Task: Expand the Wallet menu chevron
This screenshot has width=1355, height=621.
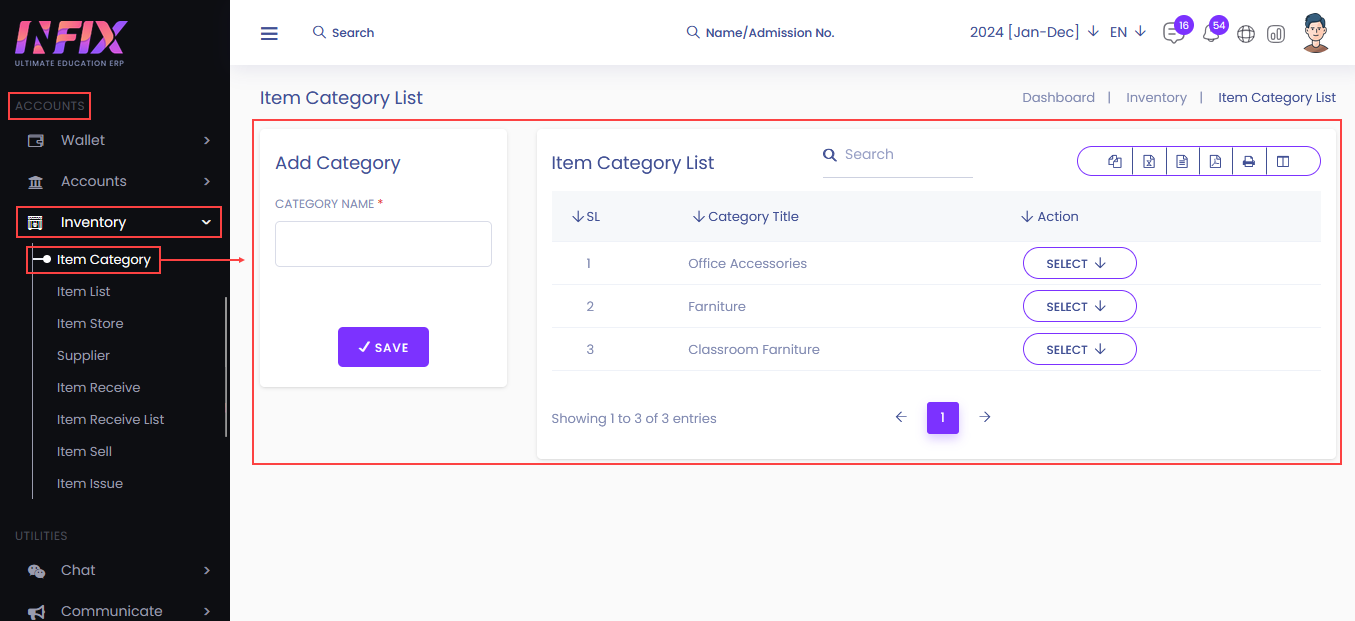Action: [x=207, y=141]
